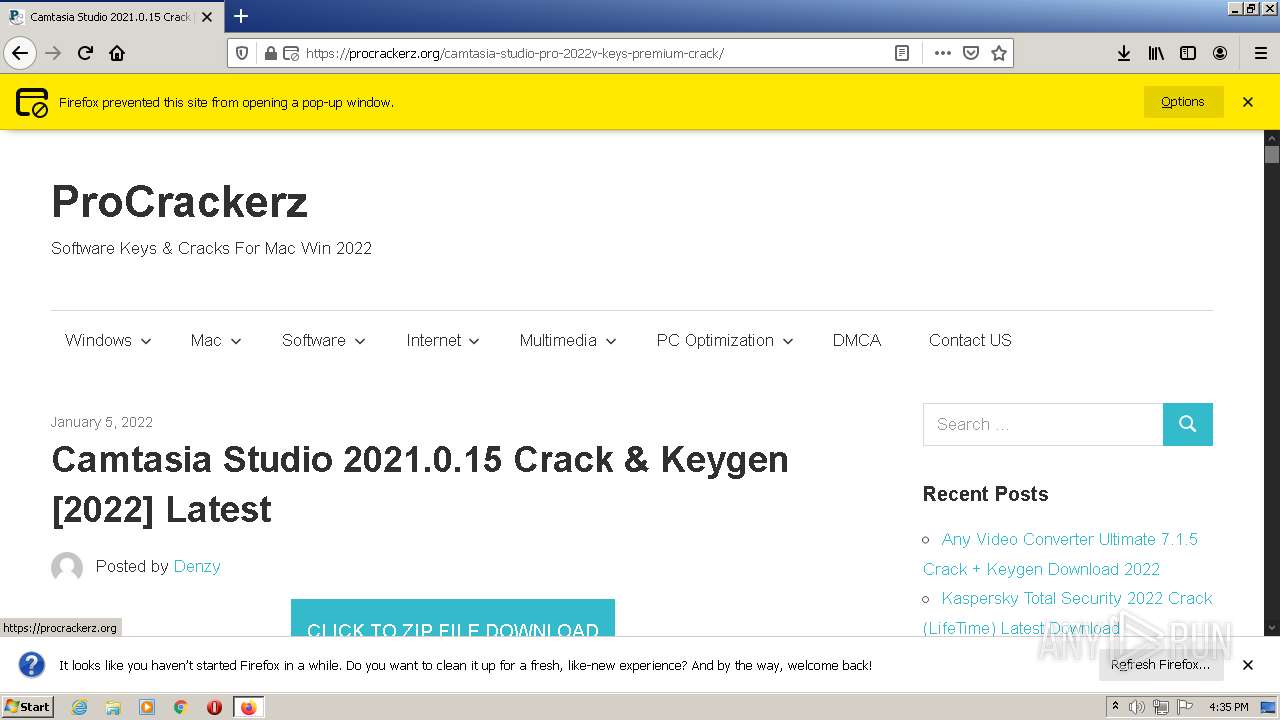
Task: Open Kaspersky Total Security 2022 post
Action: (1068, 613)
